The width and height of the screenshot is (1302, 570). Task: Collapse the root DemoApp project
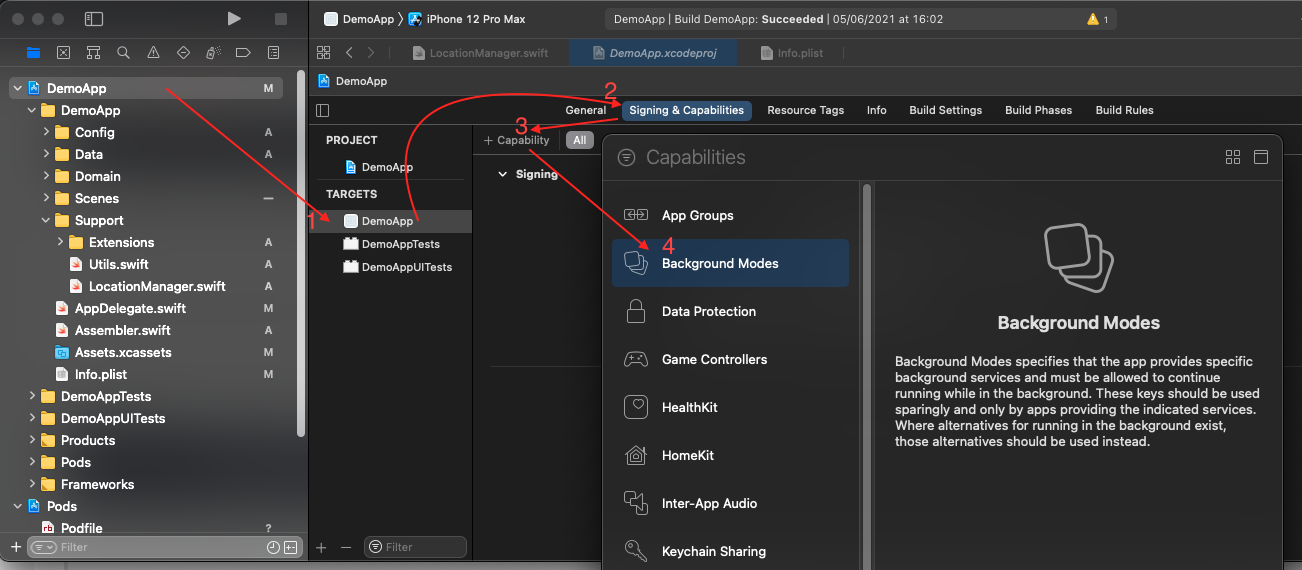17,89
